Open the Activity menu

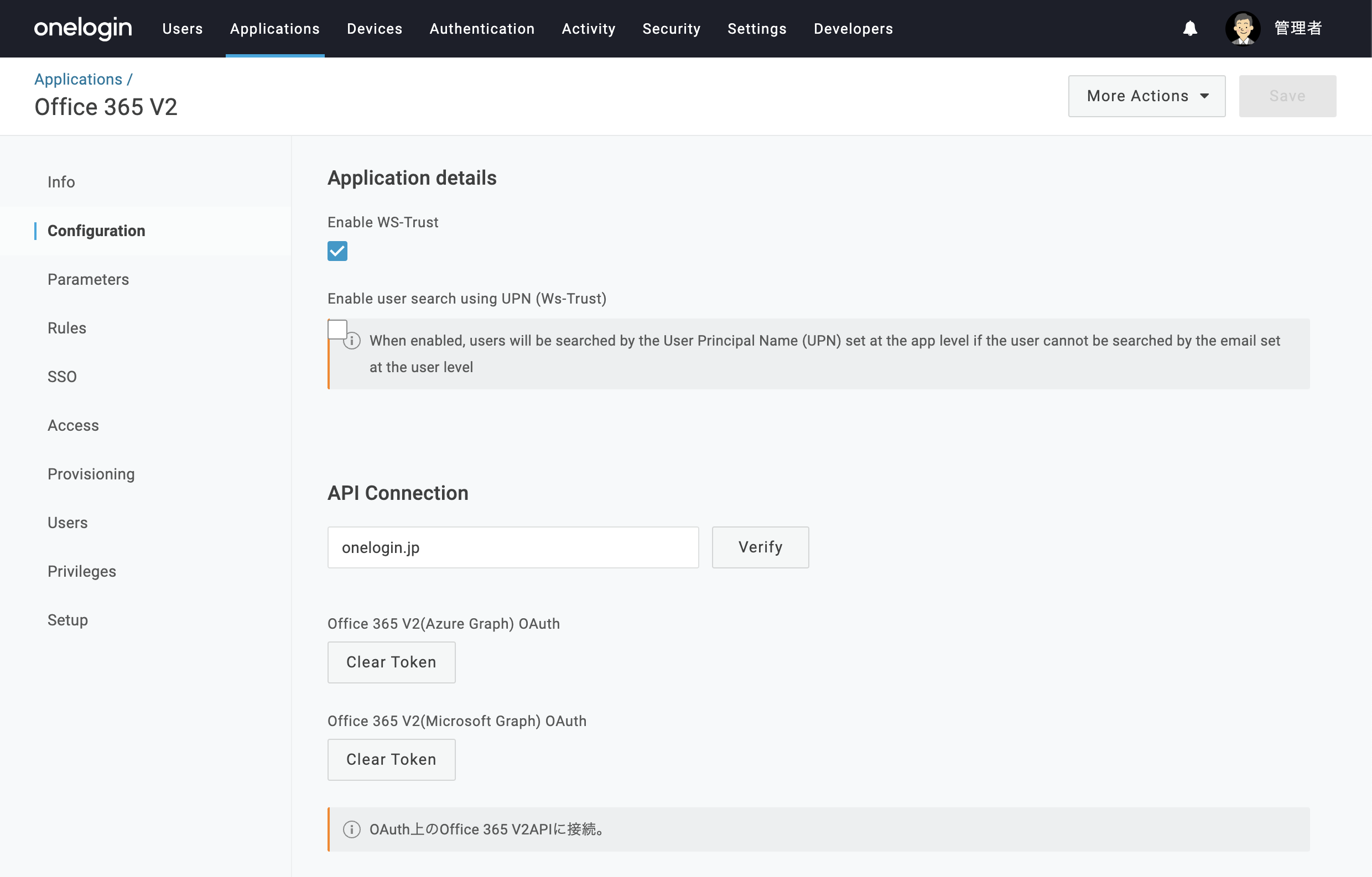[x=589, y=28]
